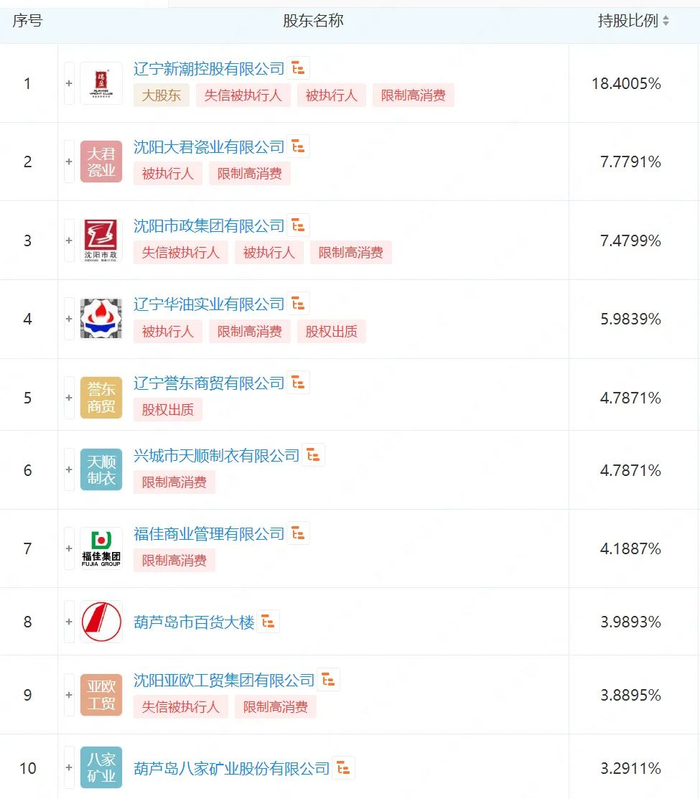Click equity structure icon beside 沈阳大君瓷业有限公司
This screenshot has width=700, height=799.
click(x=299, y=147)
